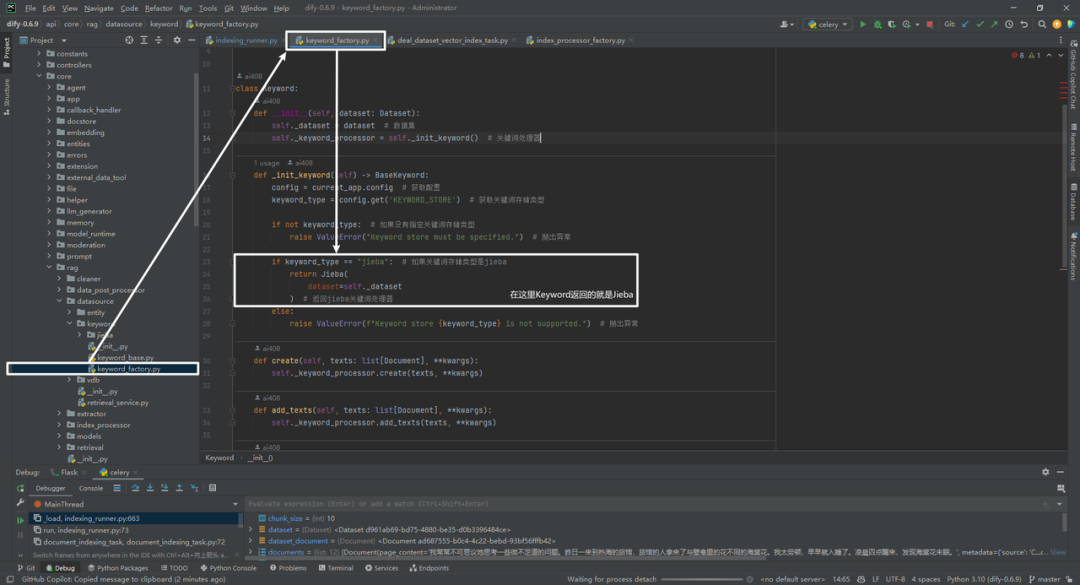Switch to the indexing_runner.py editor tab
This screenshot has width=1080, height=585.
pos(242,41)
